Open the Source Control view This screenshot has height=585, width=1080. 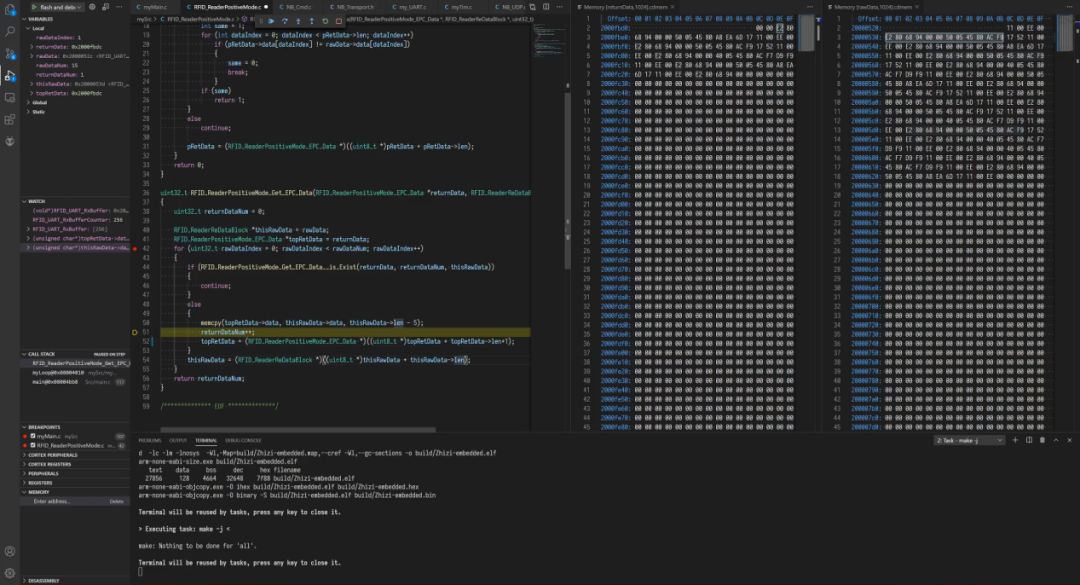10,51
